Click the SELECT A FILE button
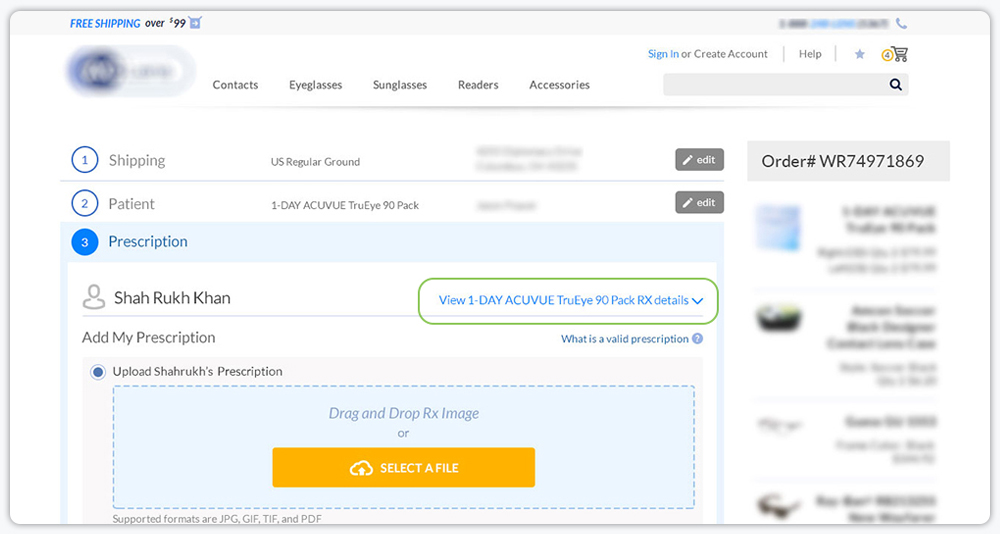 [x=404, y=468]
